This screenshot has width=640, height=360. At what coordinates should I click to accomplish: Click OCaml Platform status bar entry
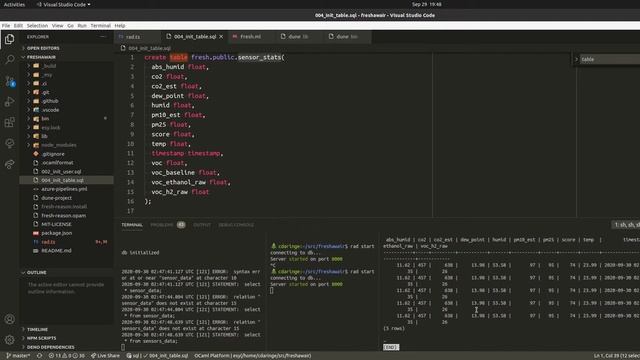253,356
